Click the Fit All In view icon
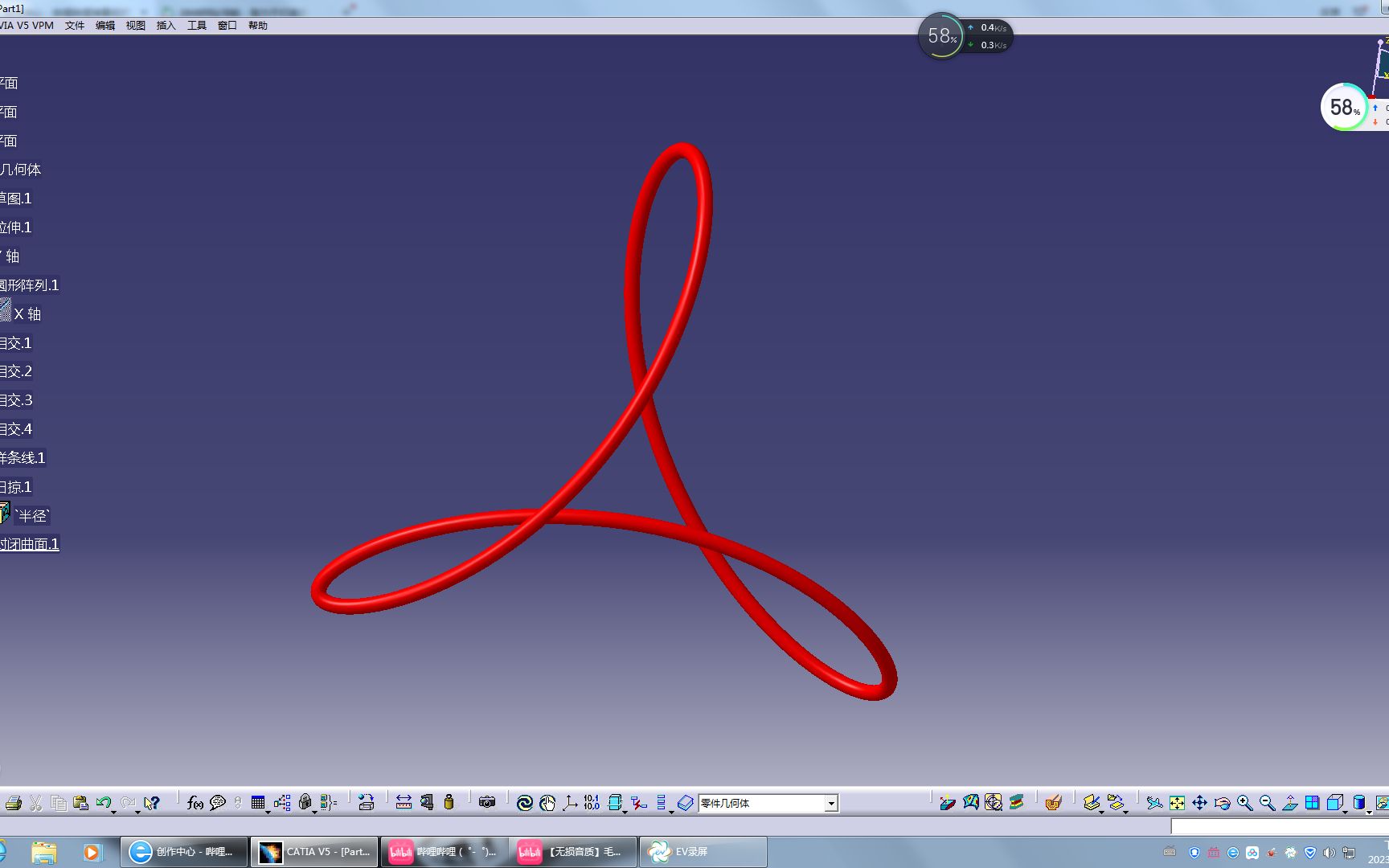The image size is (1389, 868). point(1177,802)
